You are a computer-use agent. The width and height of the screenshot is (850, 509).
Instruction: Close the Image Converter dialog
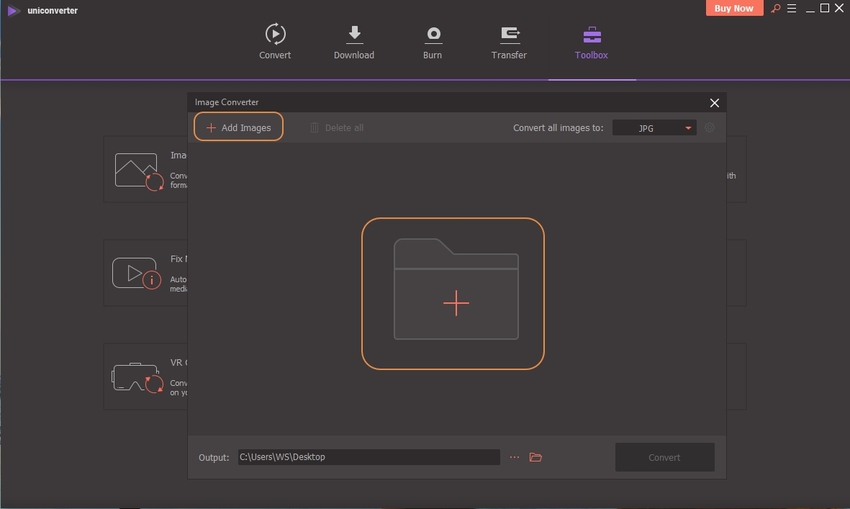coord(714,103)
